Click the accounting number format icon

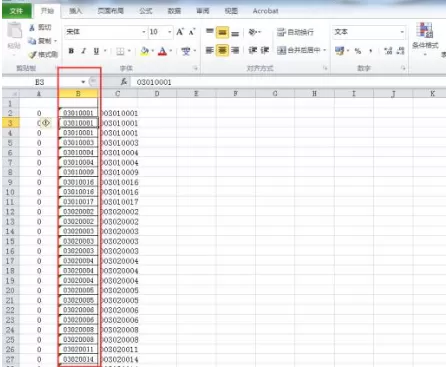click(339, 51)
